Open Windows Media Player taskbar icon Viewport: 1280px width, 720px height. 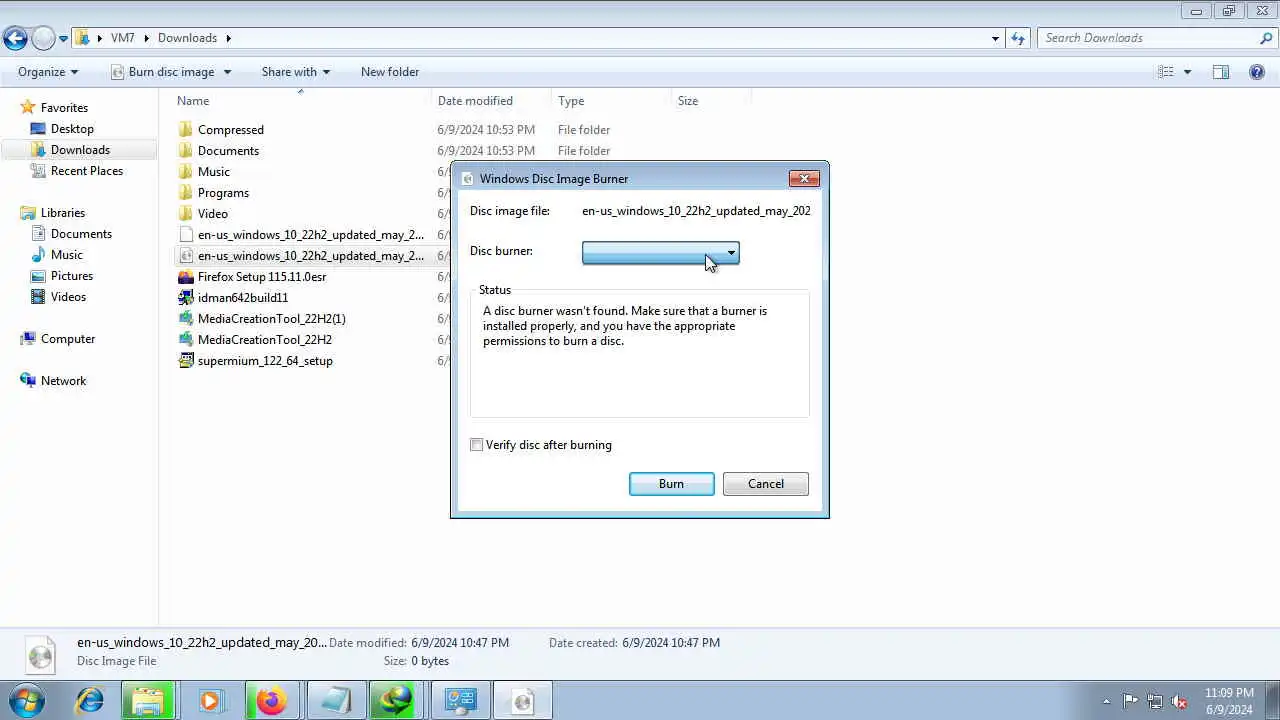coord(209,700)
